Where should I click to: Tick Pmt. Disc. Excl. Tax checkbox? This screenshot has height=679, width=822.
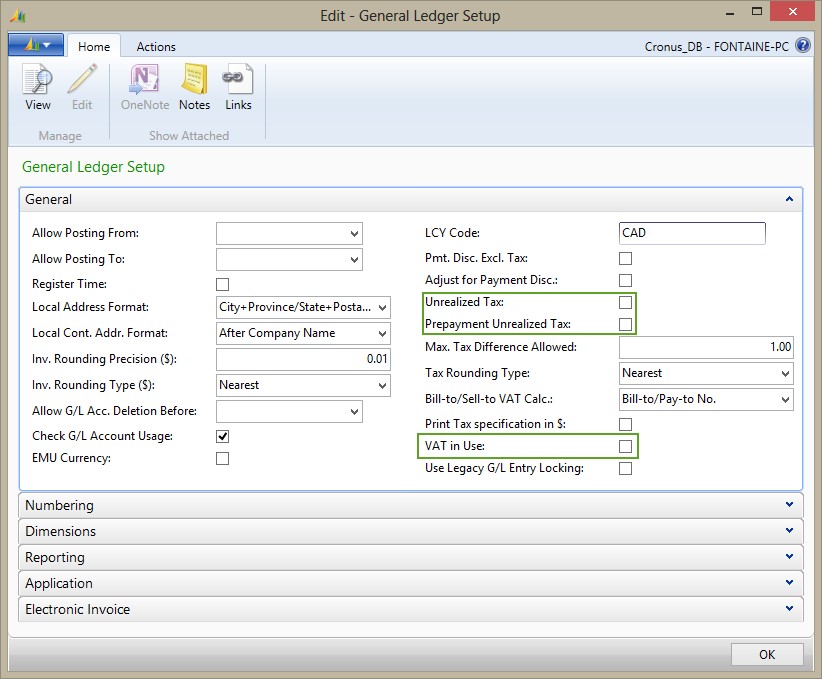coord(625,258)
